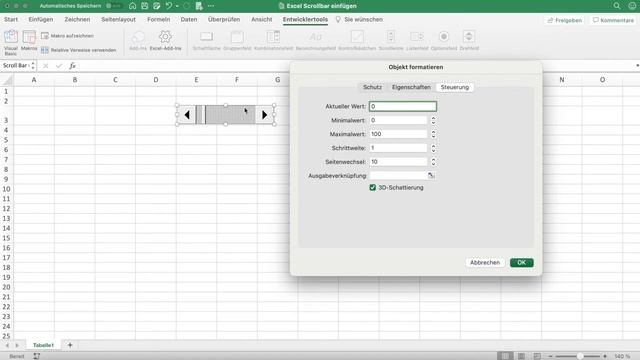The height and width of the screenshot is (360, 640).
Task: Click the save icon in title bar
Action: click(144, 6)
